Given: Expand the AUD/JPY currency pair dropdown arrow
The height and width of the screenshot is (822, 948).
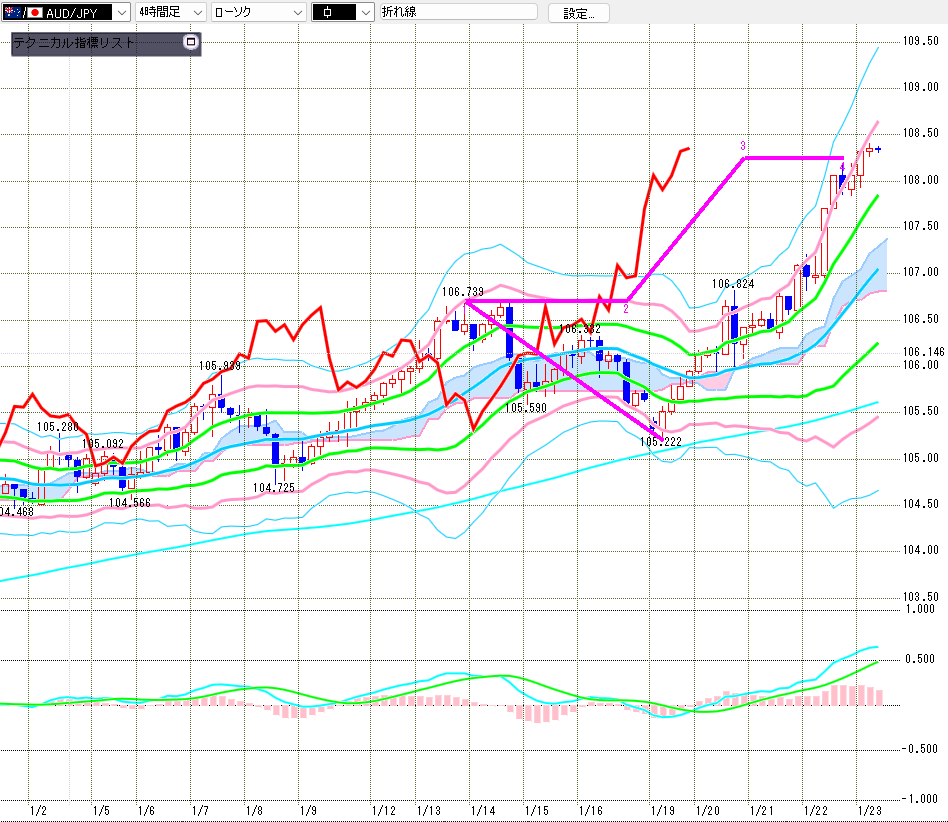Looking at the screenshot, I should [122, 12].
